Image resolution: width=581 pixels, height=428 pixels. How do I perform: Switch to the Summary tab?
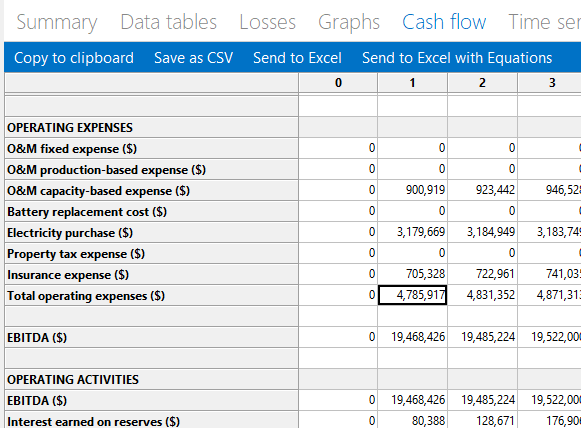click(x=57, y=22)
